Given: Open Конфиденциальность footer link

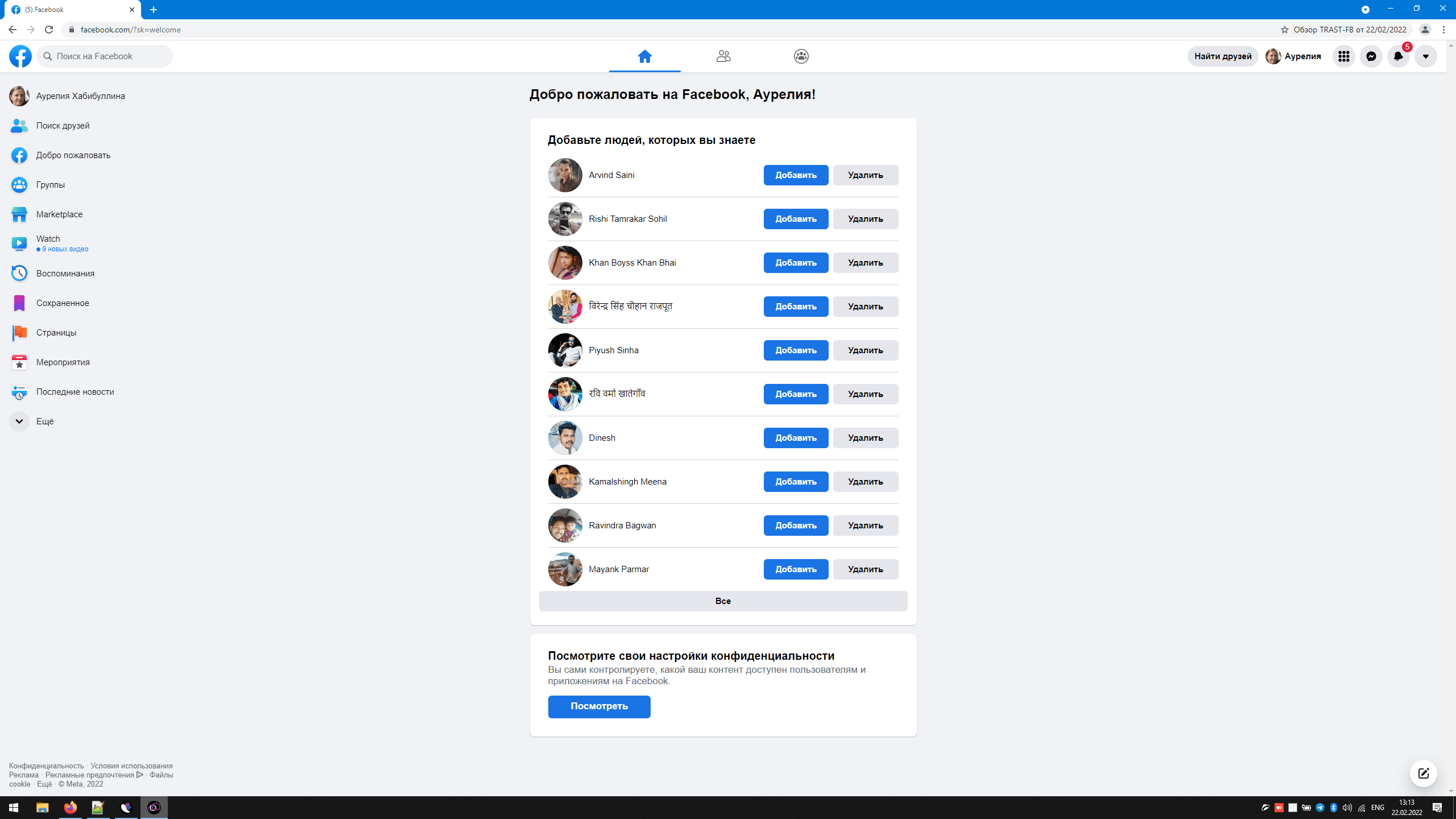Looking at the screenshot, I should [46, 766].
